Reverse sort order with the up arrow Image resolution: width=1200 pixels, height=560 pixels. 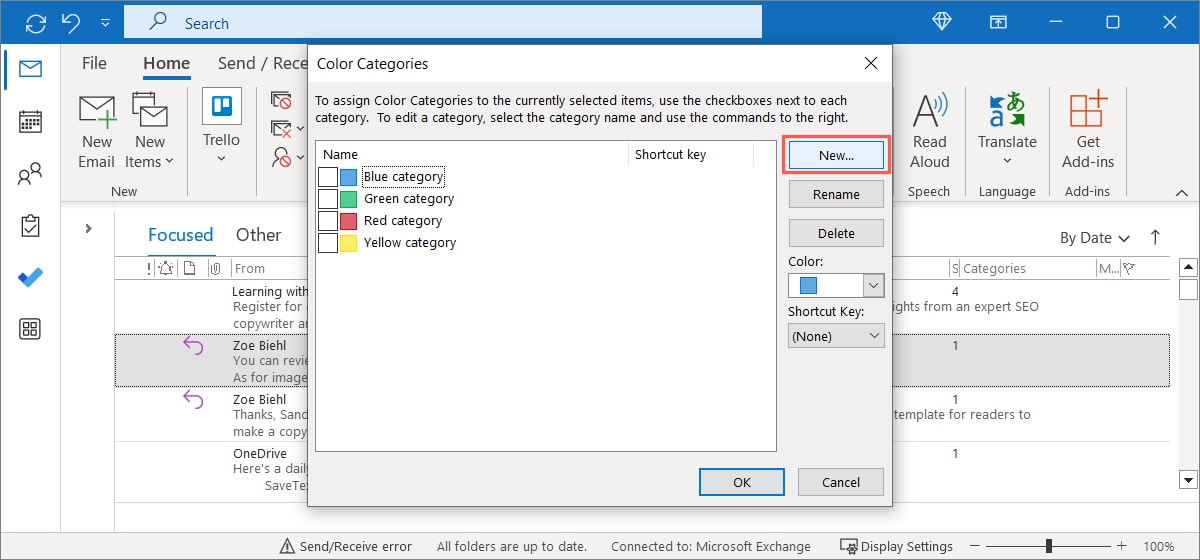tap(1156, 237)
